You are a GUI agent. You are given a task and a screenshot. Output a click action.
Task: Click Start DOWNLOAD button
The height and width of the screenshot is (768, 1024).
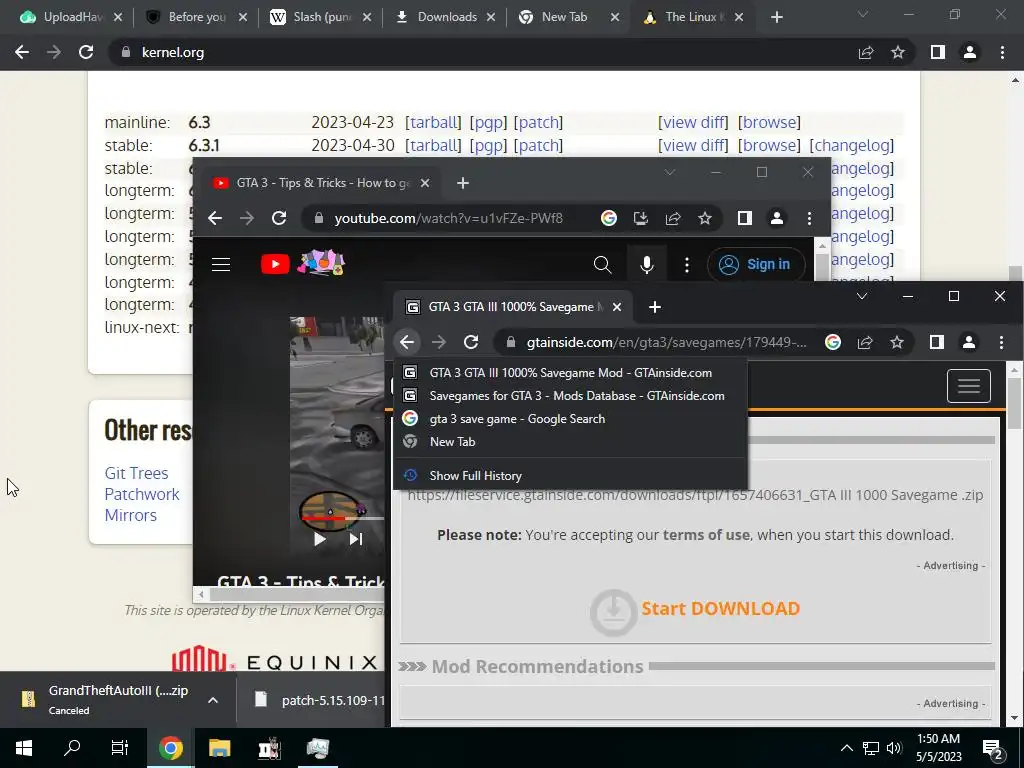point(695,611)
